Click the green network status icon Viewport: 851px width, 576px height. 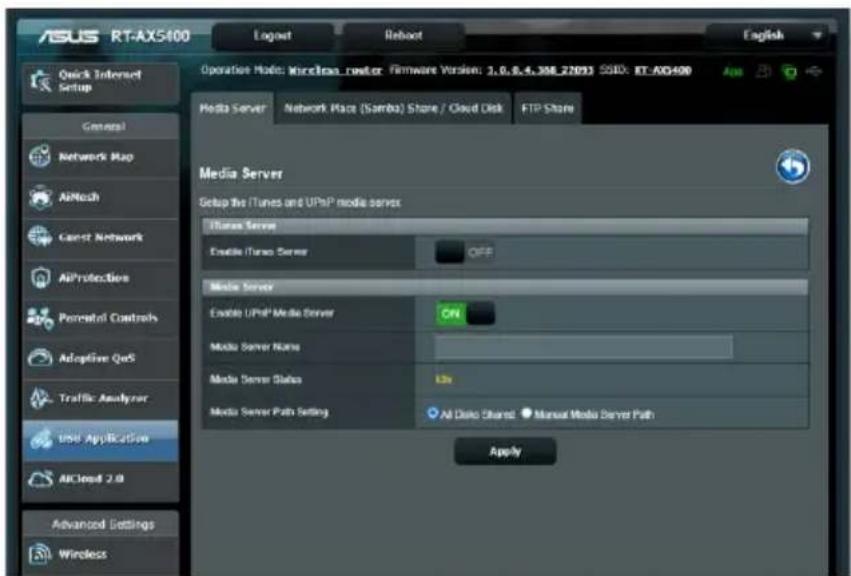(x=789, y=72)
